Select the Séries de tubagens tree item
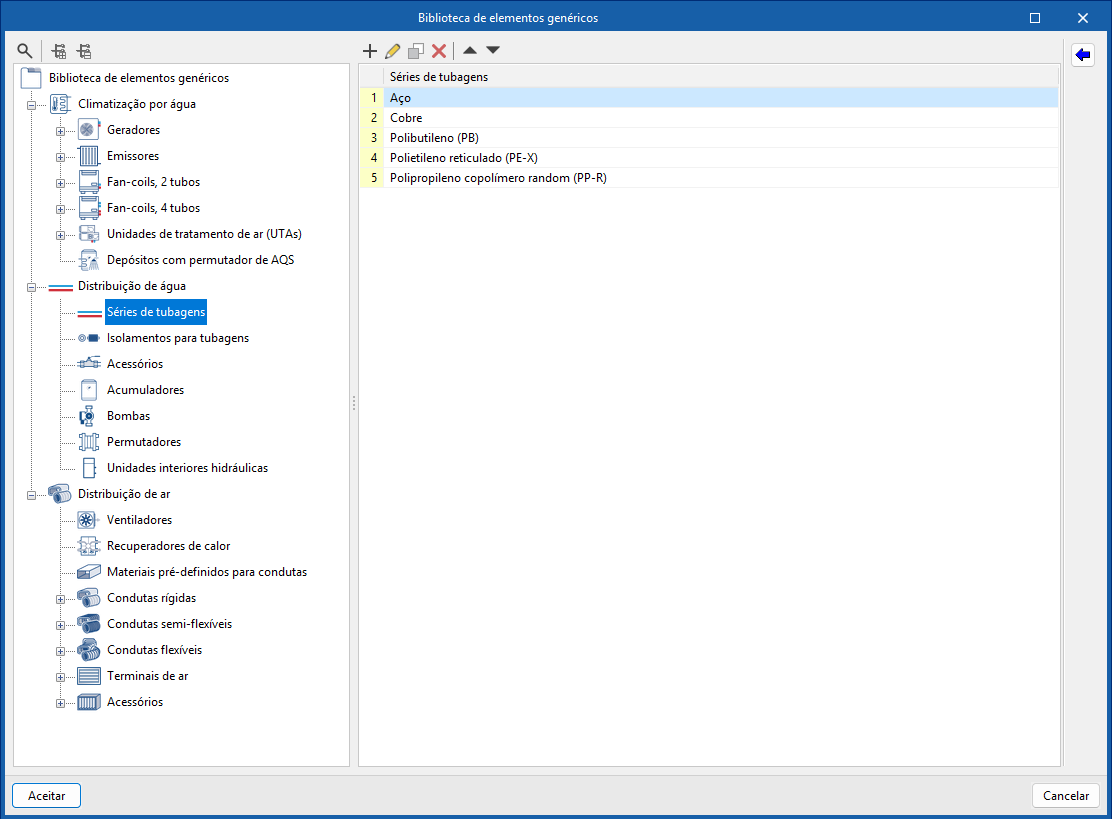1112x819 pixels. [x=156, y=312]
